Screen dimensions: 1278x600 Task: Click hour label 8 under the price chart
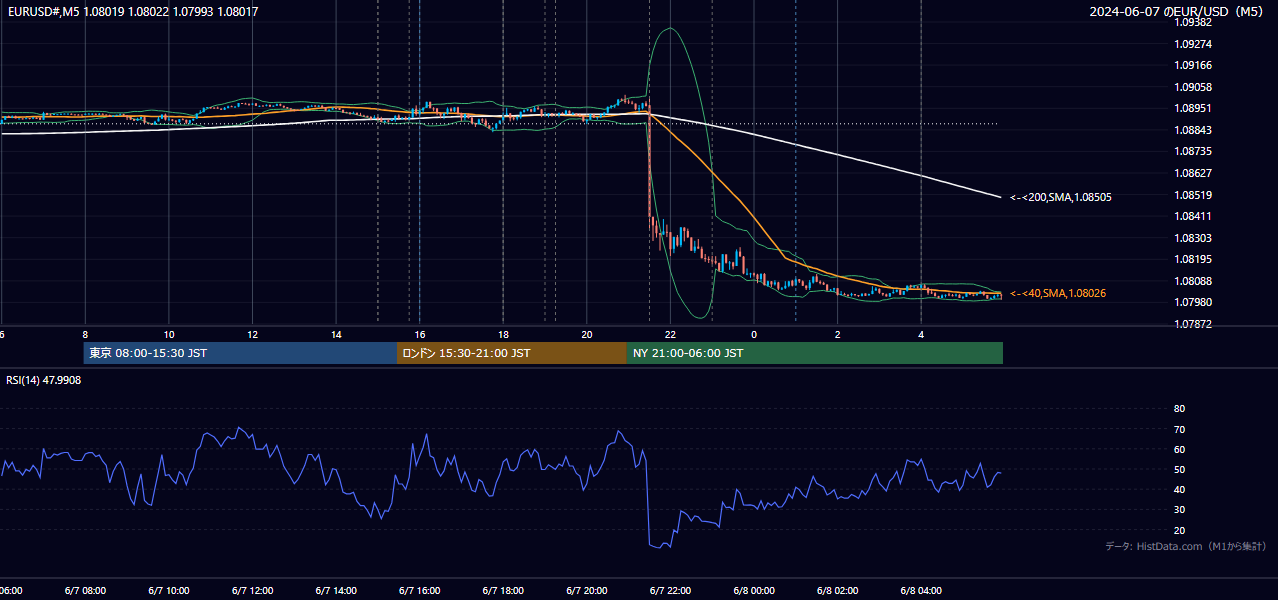(85, 334)
